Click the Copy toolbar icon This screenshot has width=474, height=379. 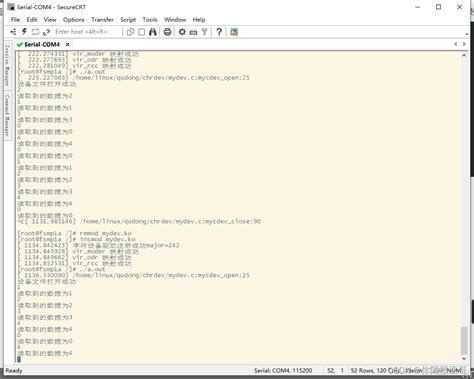click(130, 32)
